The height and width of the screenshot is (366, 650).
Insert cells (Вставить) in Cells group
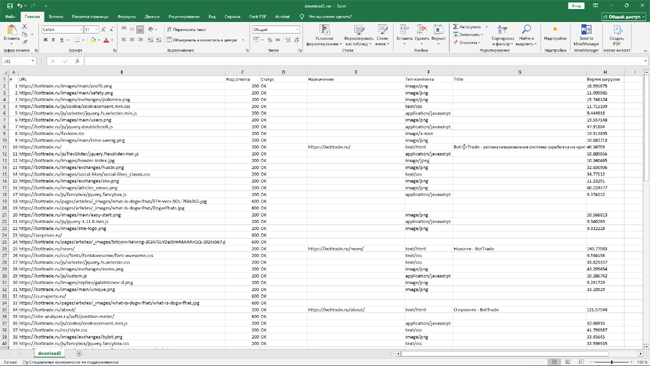[x=404, y=35]
